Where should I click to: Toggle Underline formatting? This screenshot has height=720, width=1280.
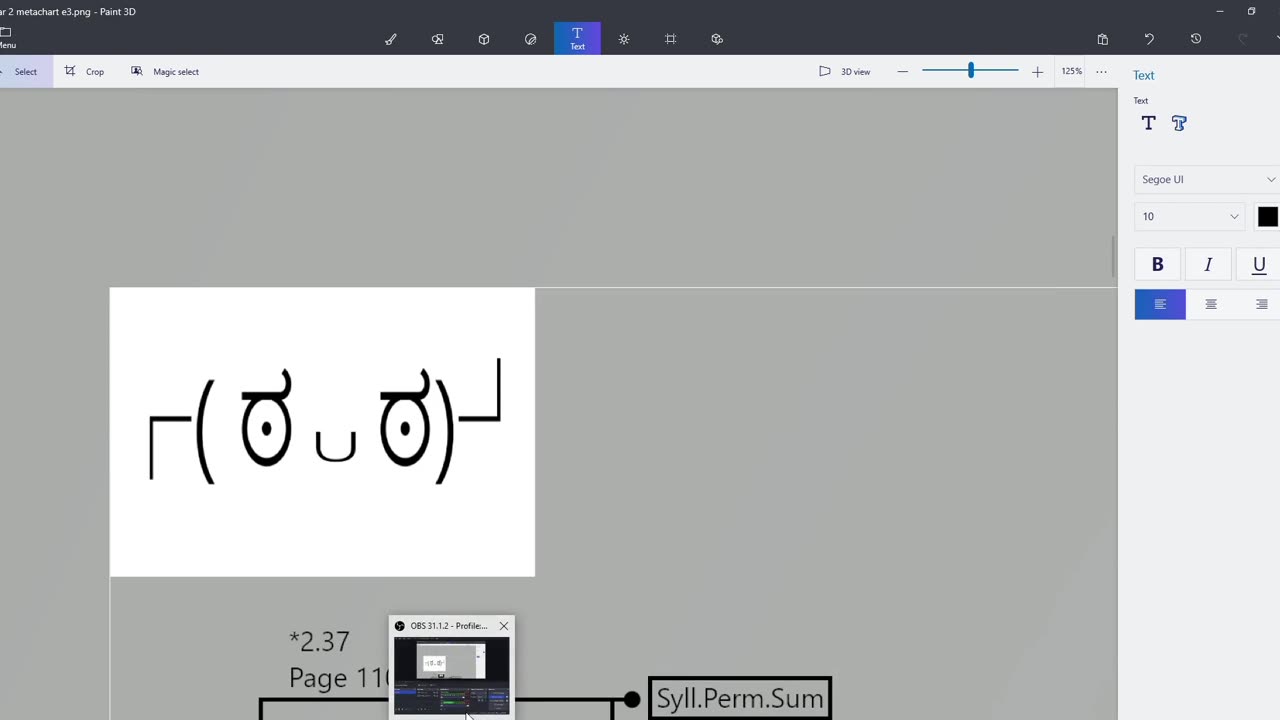point(1259,265)
